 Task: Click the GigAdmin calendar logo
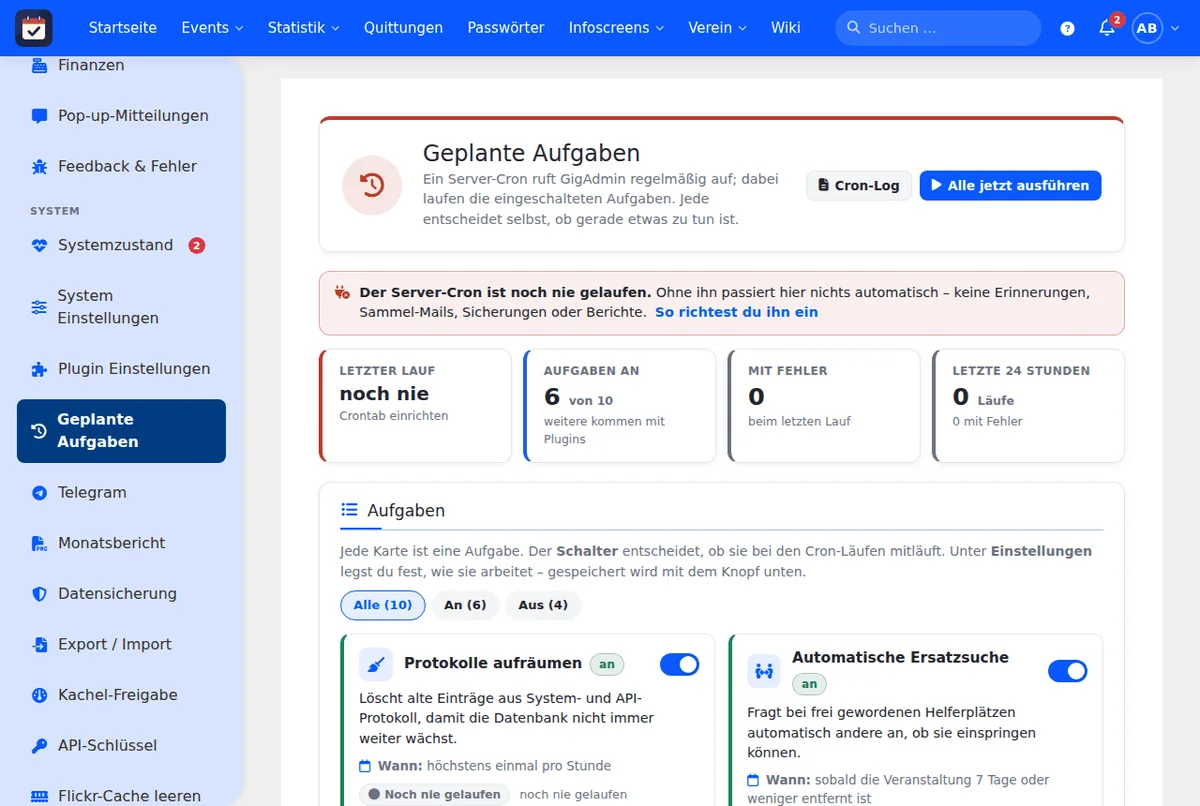34,28
